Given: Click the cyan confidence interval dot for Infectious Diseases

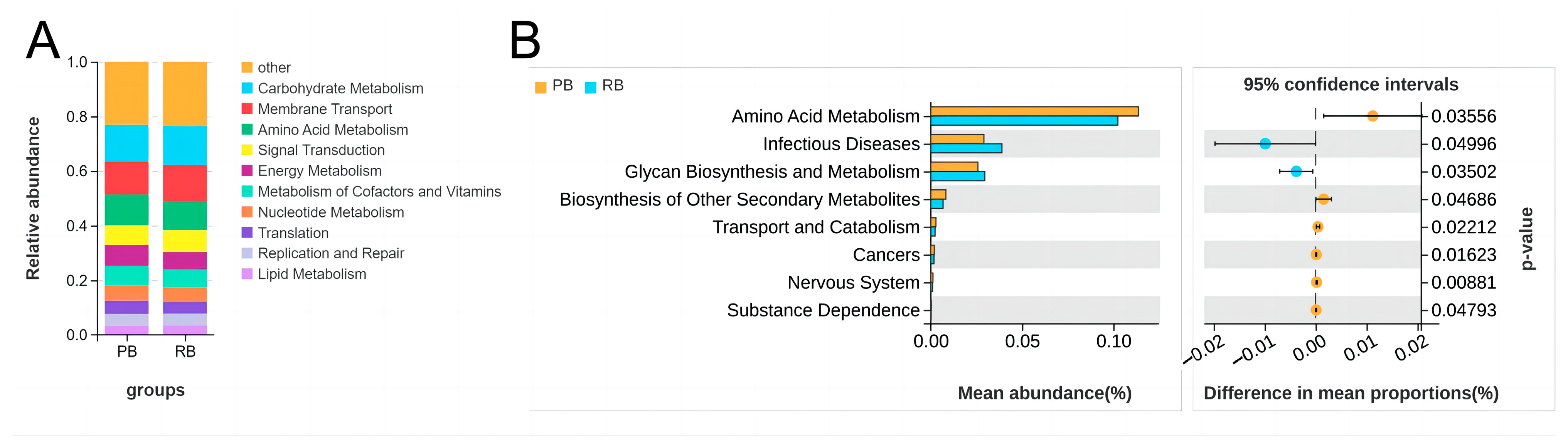Looking at the screenshot, I should pos(1265,144).
